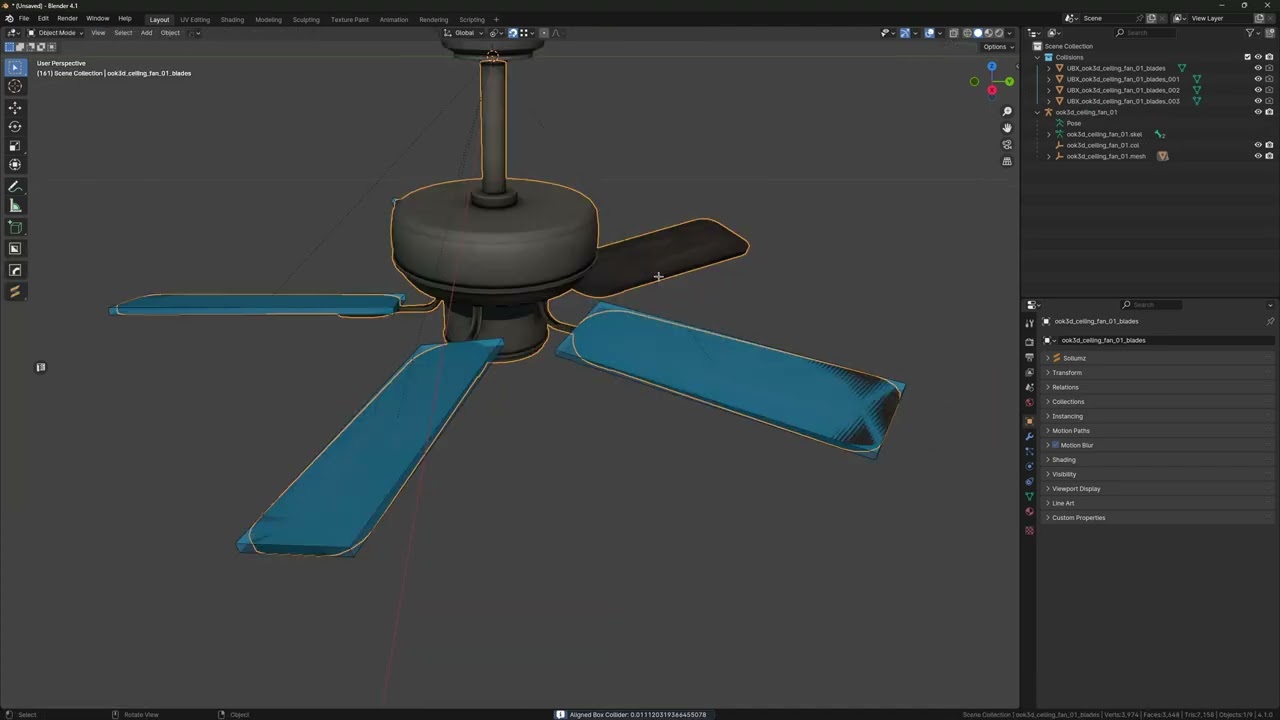Open the Modifiers wrench tab
This screenshot has height=720, width=1280.
coord(1029,437)
